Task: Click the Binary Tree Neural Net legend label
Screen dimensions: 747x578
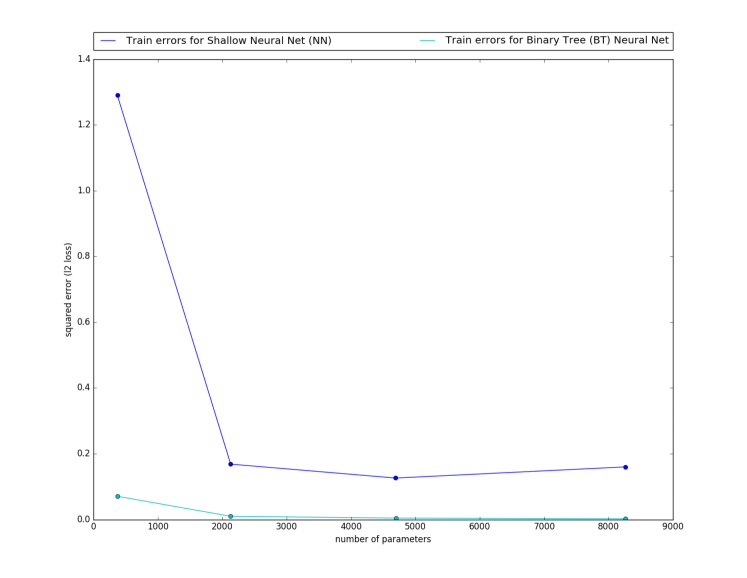Action: click(x=557, y=40)
